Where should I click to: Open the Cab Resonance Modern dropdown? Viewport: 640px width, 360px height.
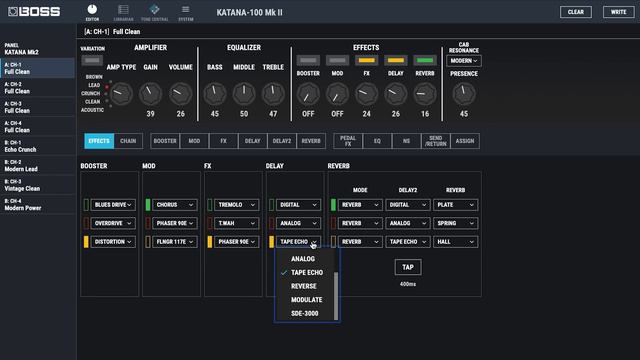point(464,61)
